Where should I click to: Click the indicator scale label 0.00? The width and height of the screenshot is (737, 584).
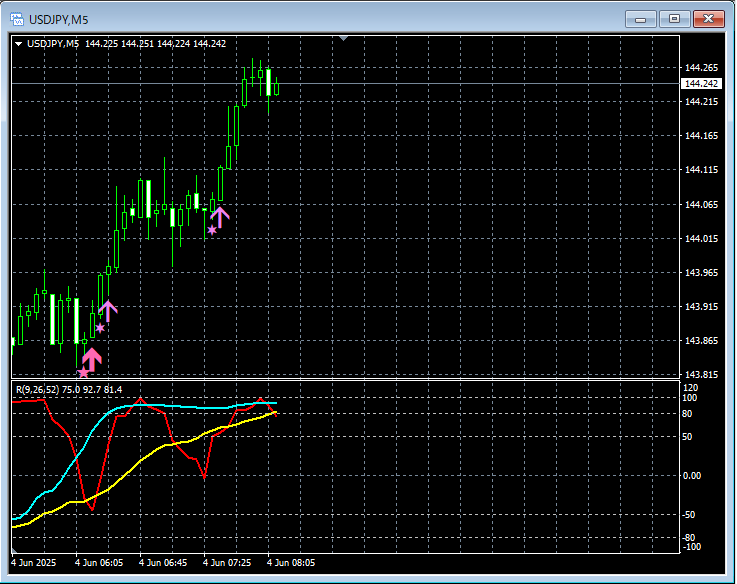(691, 476)
